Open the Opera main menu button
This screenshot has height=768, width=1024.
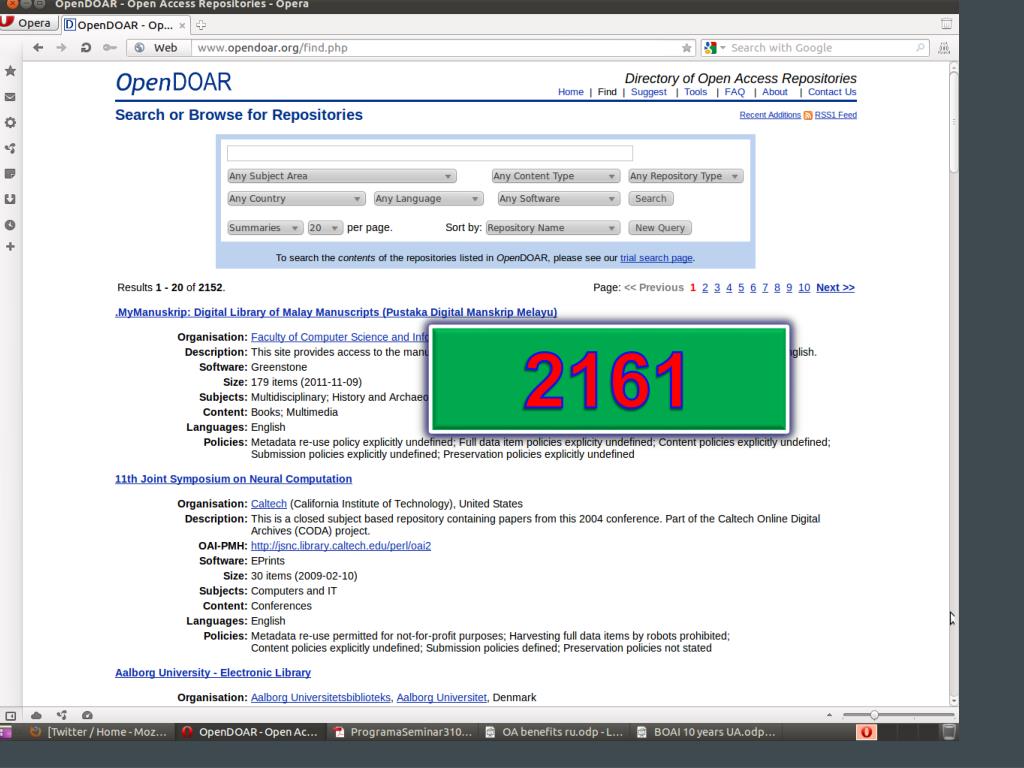[27, 23]
